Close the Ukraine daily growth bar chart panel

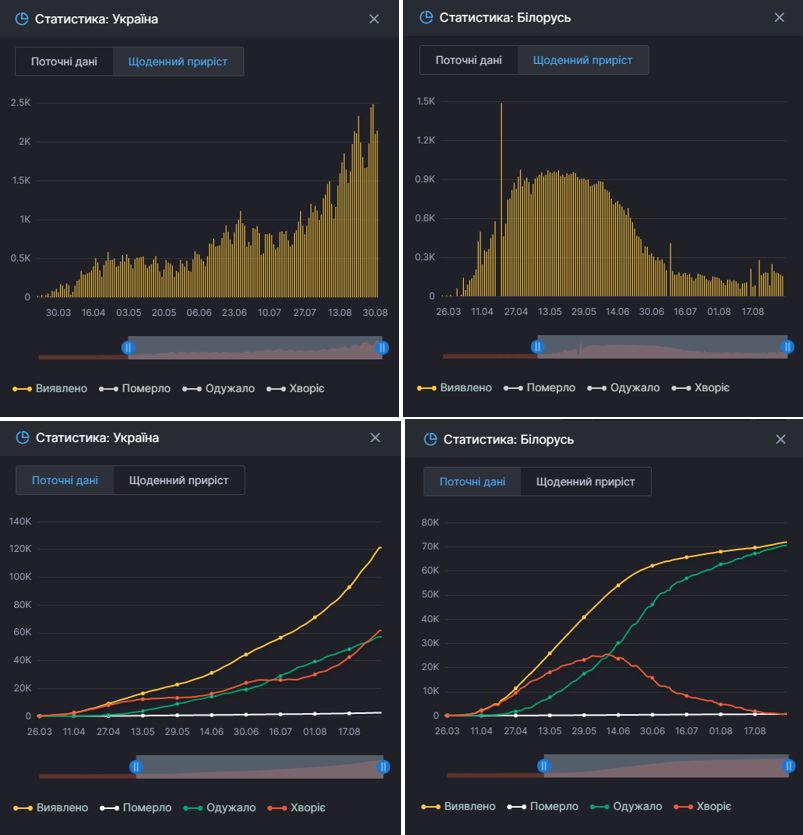374,19
